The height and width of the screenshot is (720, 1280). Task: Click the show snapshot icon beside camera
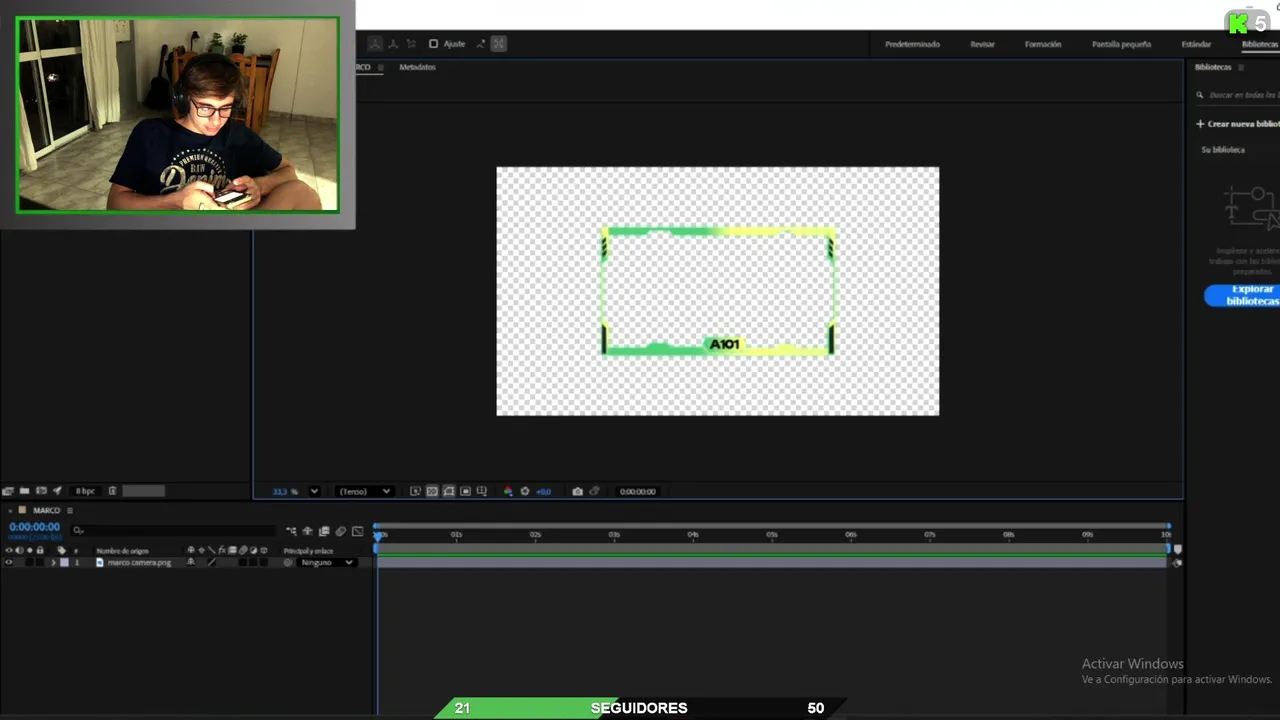594,491
